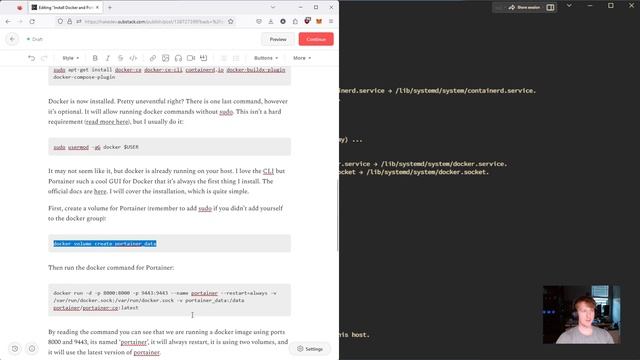Insert an image into the post

click(165, 58)
